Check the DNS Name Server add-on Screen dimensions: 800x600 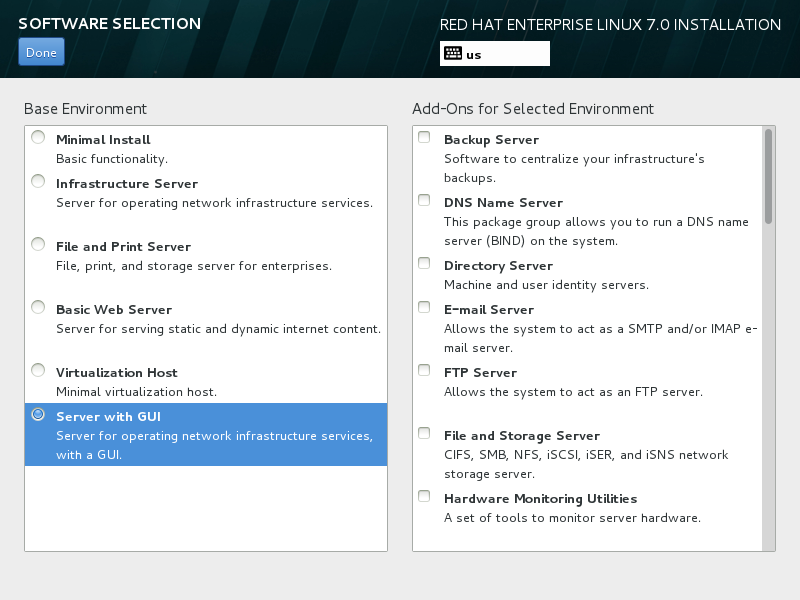[424, 201]
